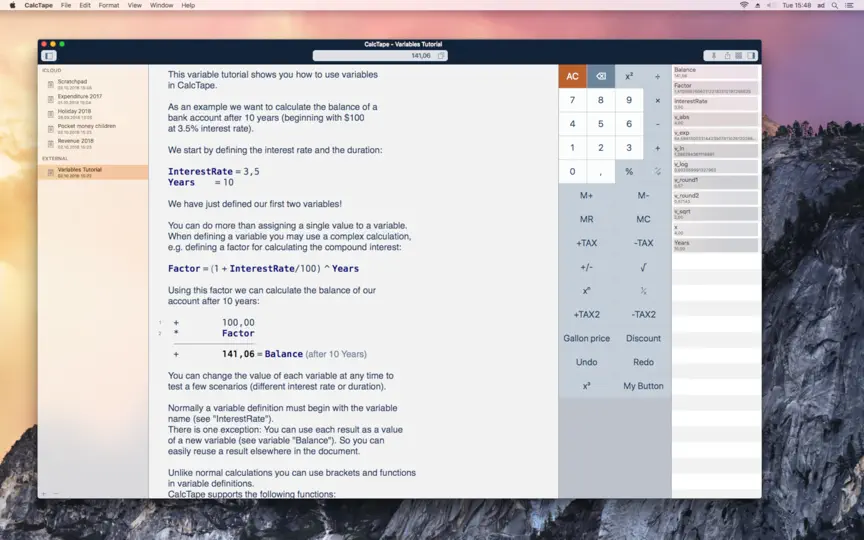864x540 pixels.
Task: Click the My Button custom key
Action: pyautogui.click(x=643, y=386)
